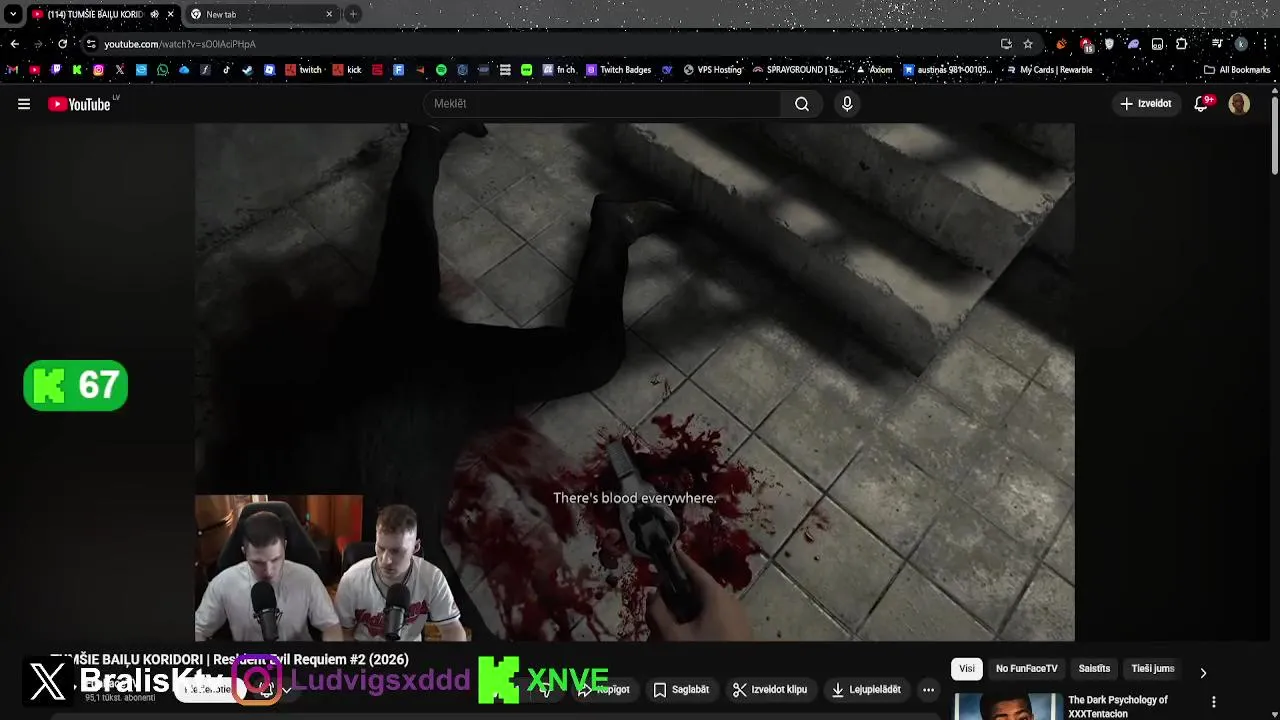The width and height of the screenshot is (1280, 720).
Task: Click the youtube.com address bar URL
Action: [x=180, y=44]
